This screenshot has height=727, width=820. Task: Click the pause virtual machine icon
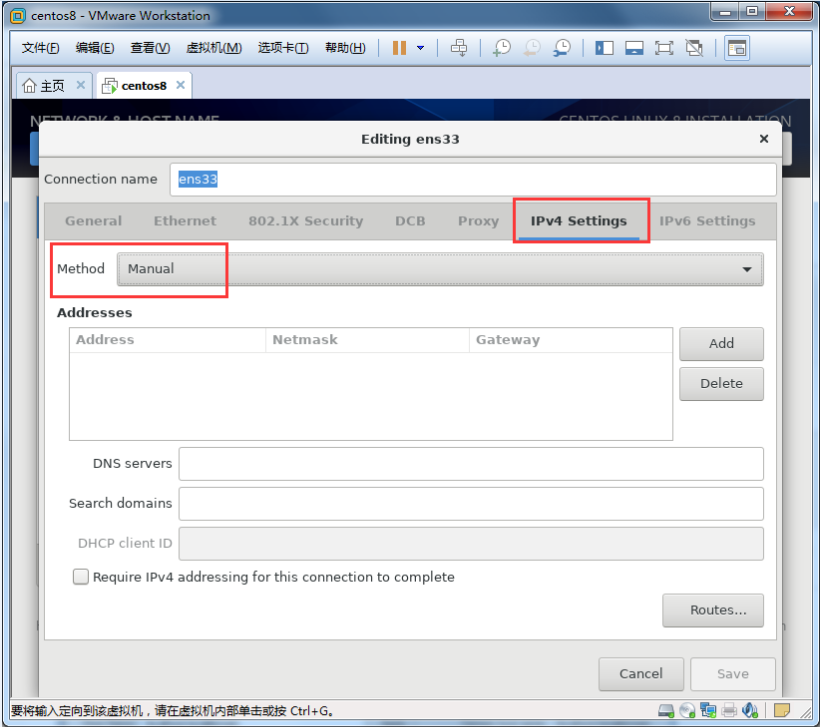pos(399,48)
